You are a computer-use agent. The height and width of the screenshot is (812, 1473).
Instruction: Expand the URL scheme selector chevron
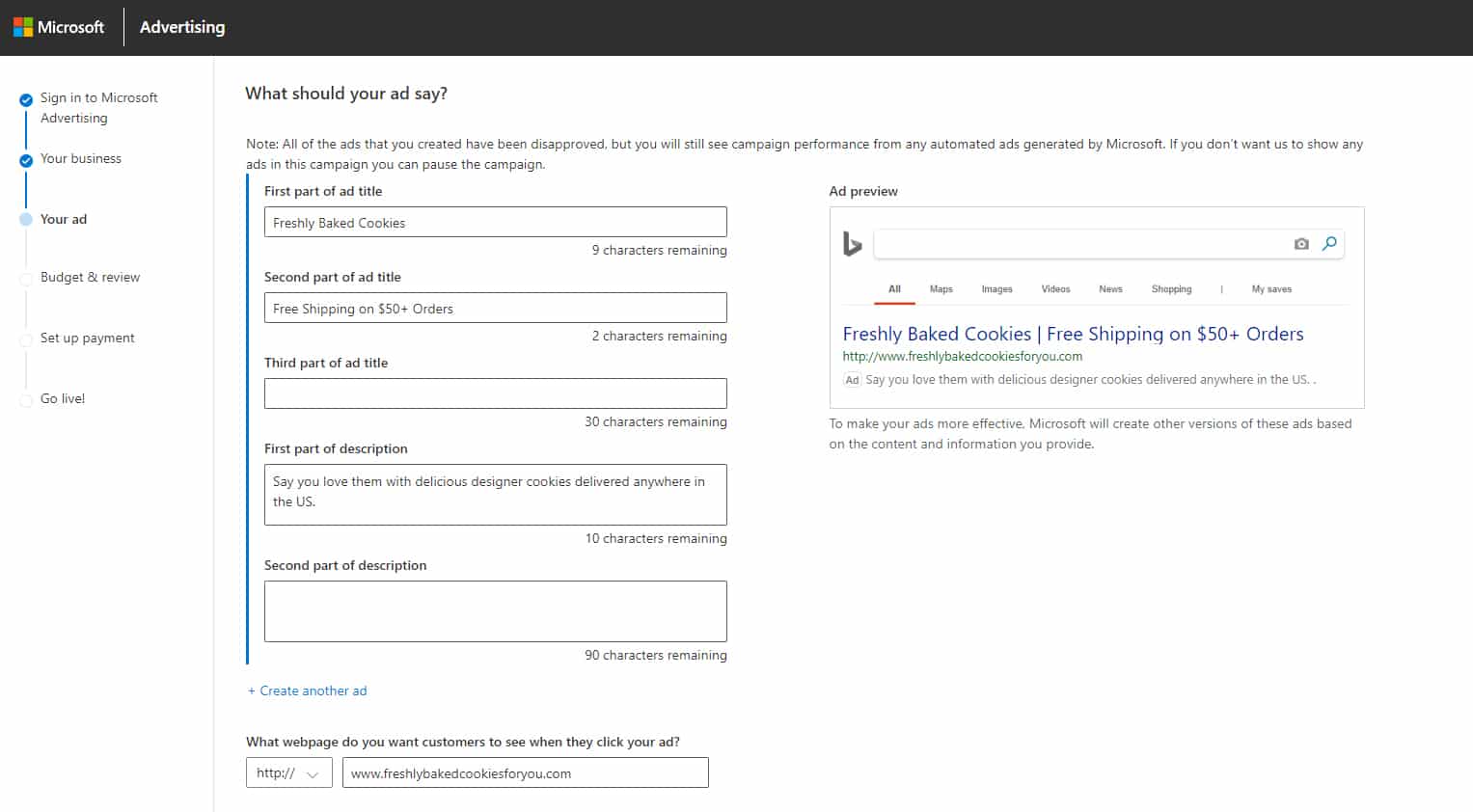point(312,772)
